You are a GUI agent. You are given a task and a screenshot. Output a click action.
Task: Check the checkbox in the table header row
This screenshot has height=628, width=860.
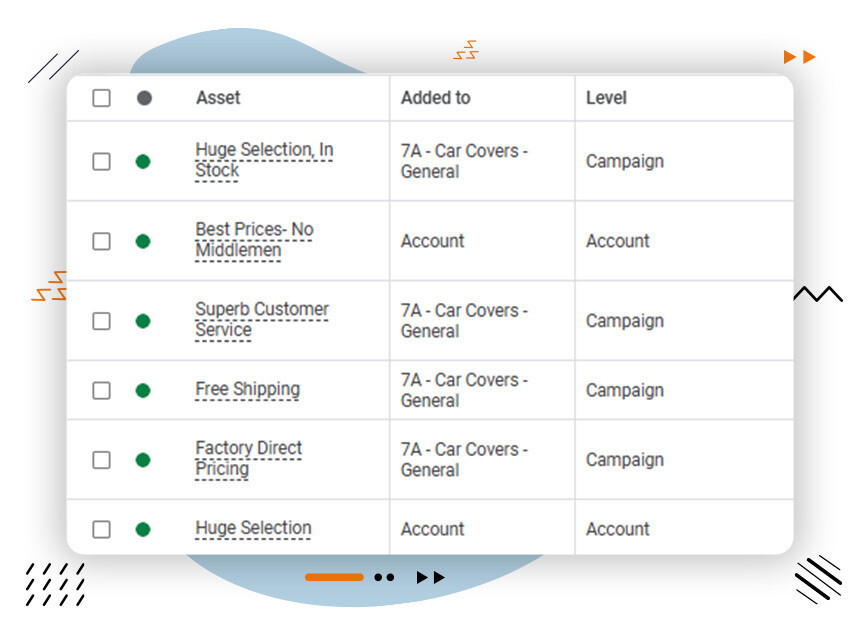coord(101,98)
